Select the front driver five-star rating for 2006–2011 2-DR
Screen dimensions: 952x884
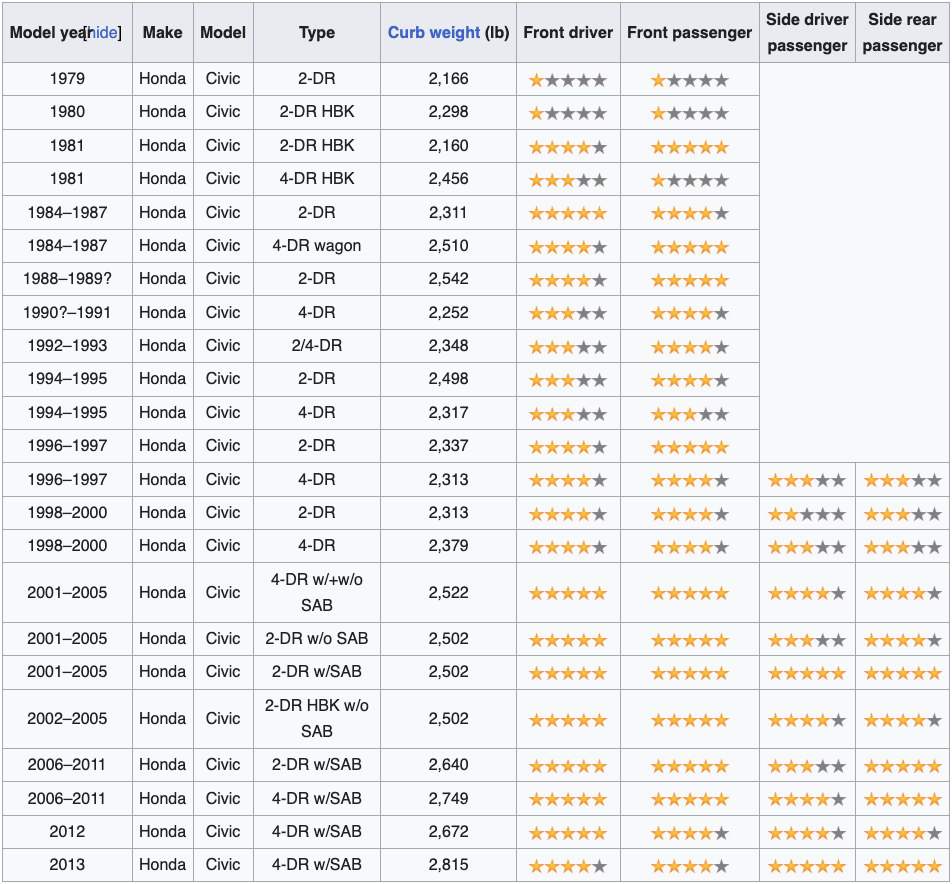point(567,764)
